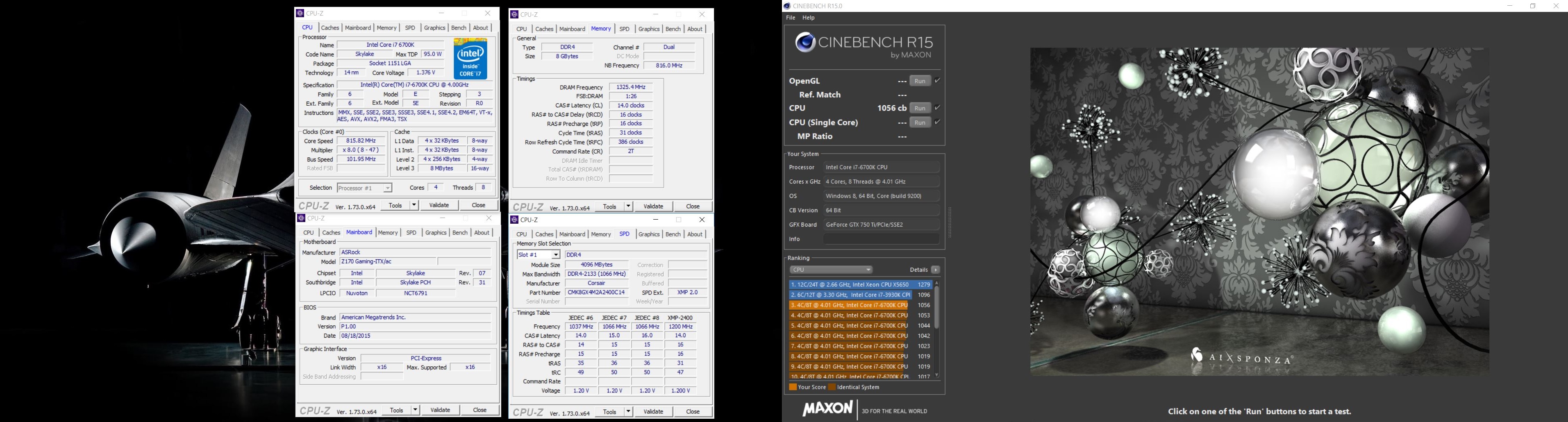
Task: Click the ranking list scroll-up arrow
Action: point(937,283)
